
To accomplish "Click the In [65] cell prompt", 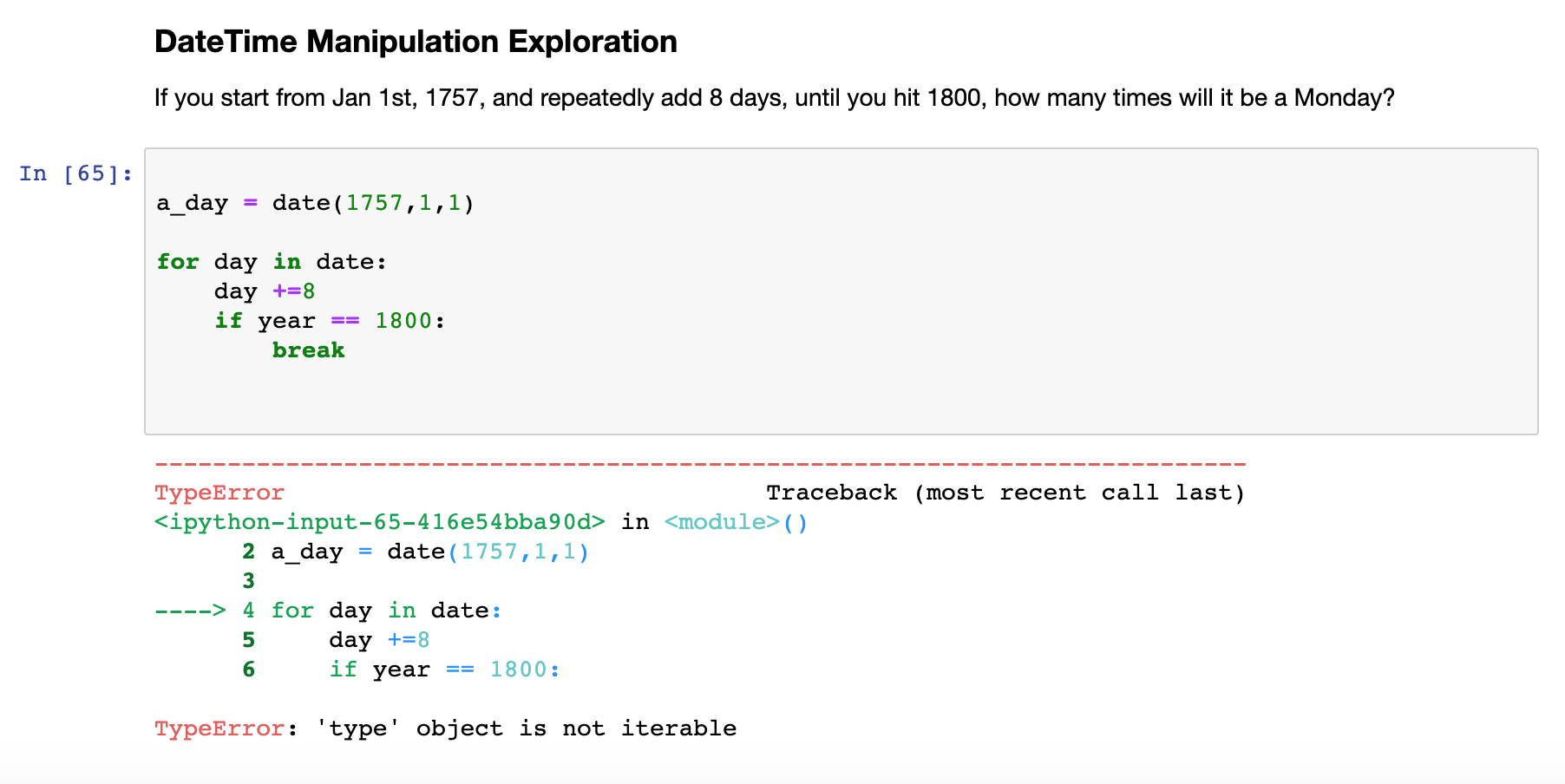I will click(74, 173).
